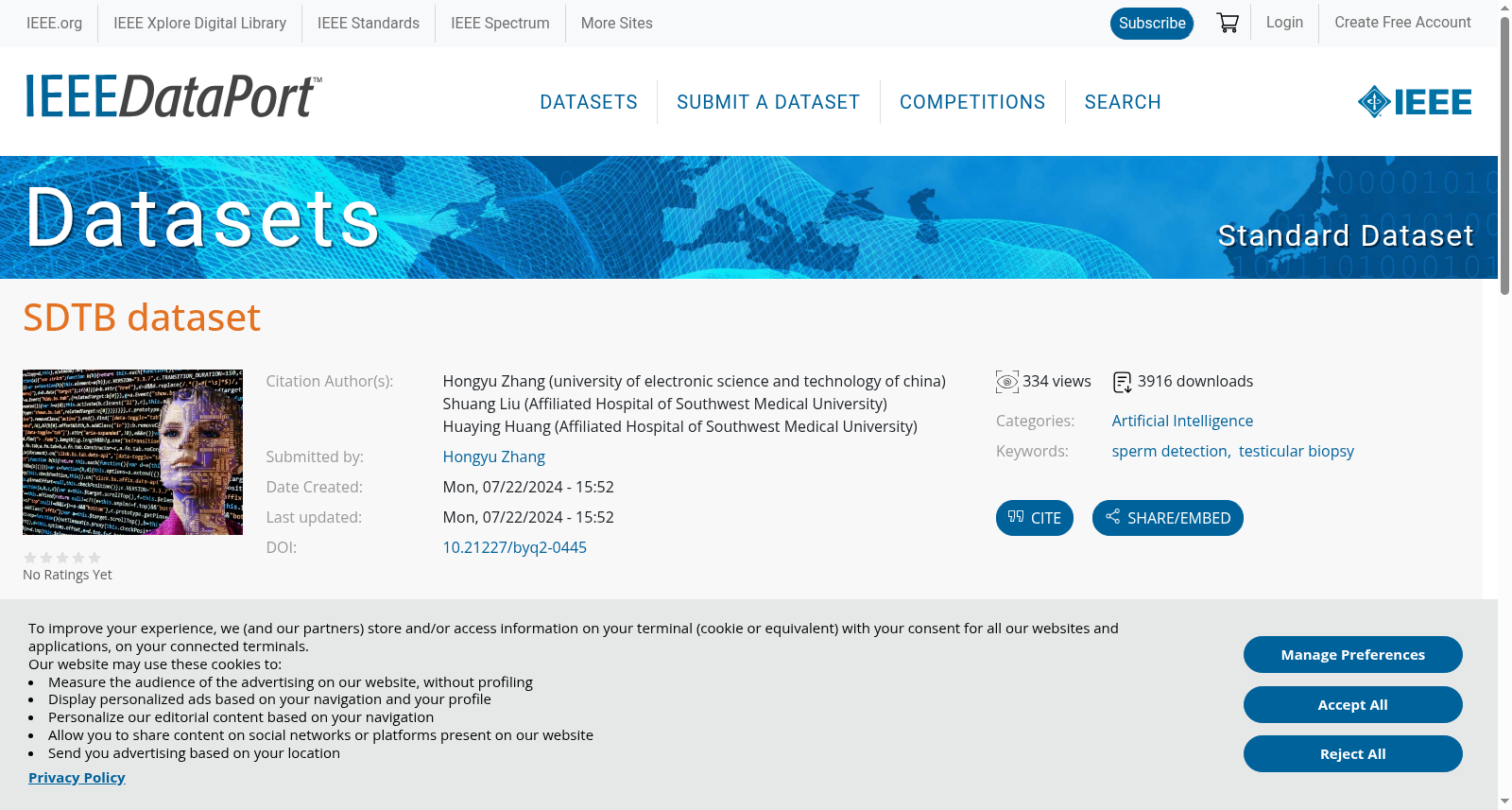This screenshot has width=1512, height=810.
Task: Click the page vertical scrollbar
Action: tap(1504, 156)
